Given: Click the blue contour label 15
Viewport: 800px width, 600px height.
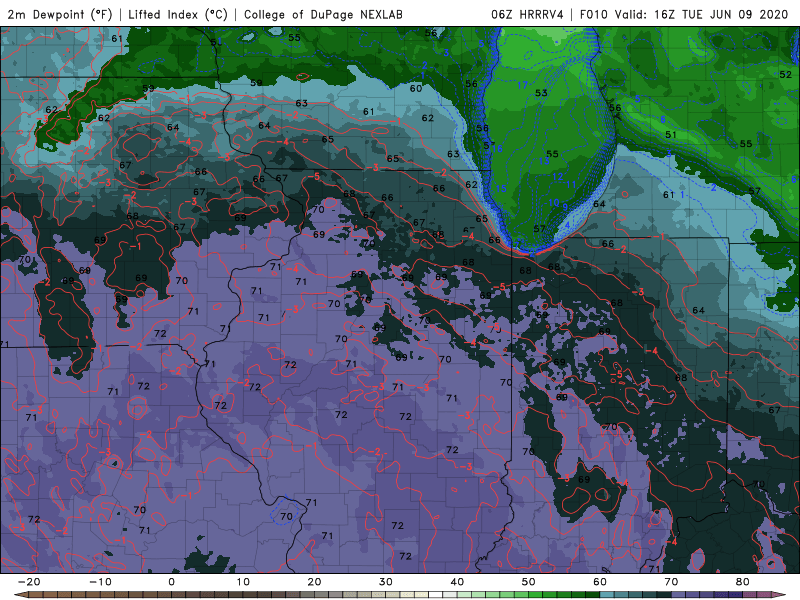Looking at the screenshot, I should tap(501, 188).
